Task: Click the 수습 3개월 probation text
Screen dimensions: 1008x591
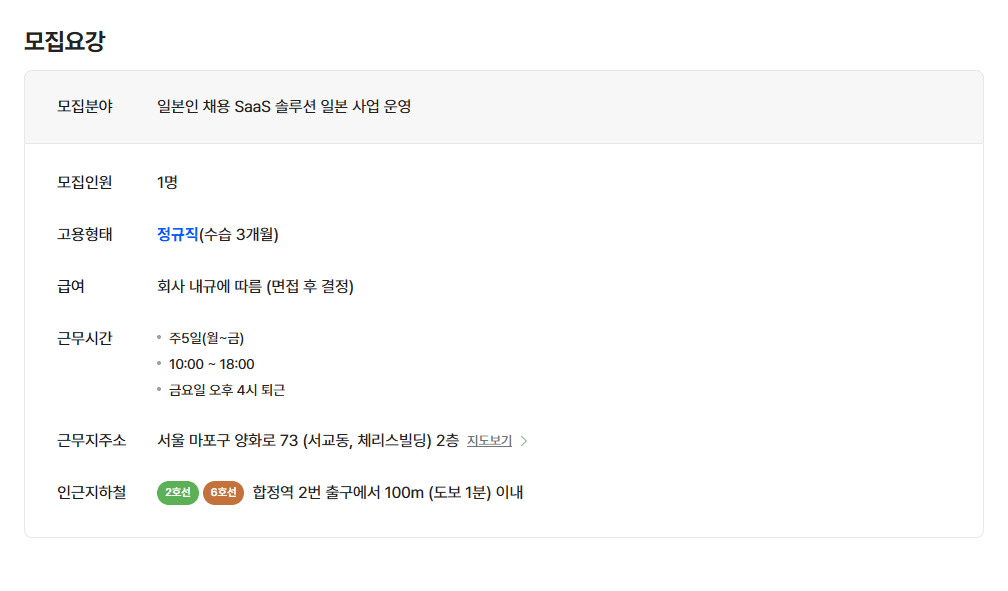Action: [x=238, y=234]
